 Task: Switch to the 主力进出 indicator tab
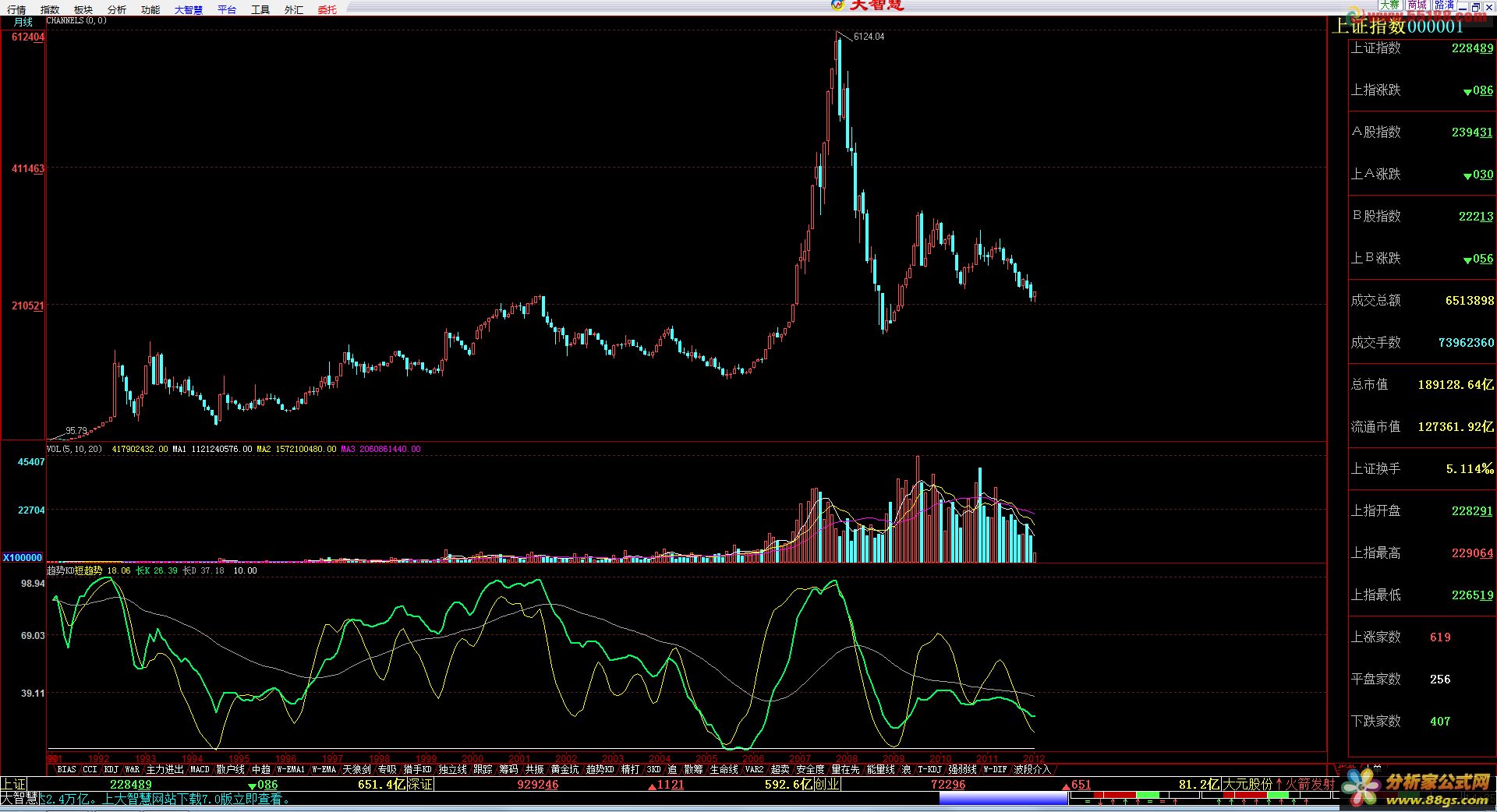click(165, 769)
